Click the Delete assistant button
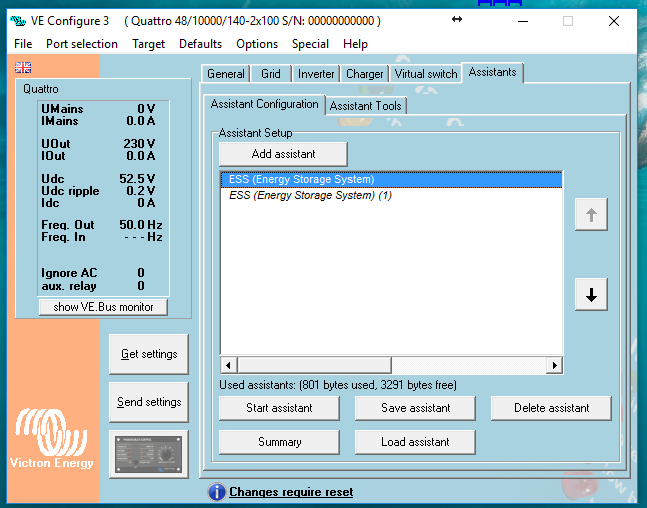Screen dimensions: 647x508 pyautogui.click(x=551, y=408)
